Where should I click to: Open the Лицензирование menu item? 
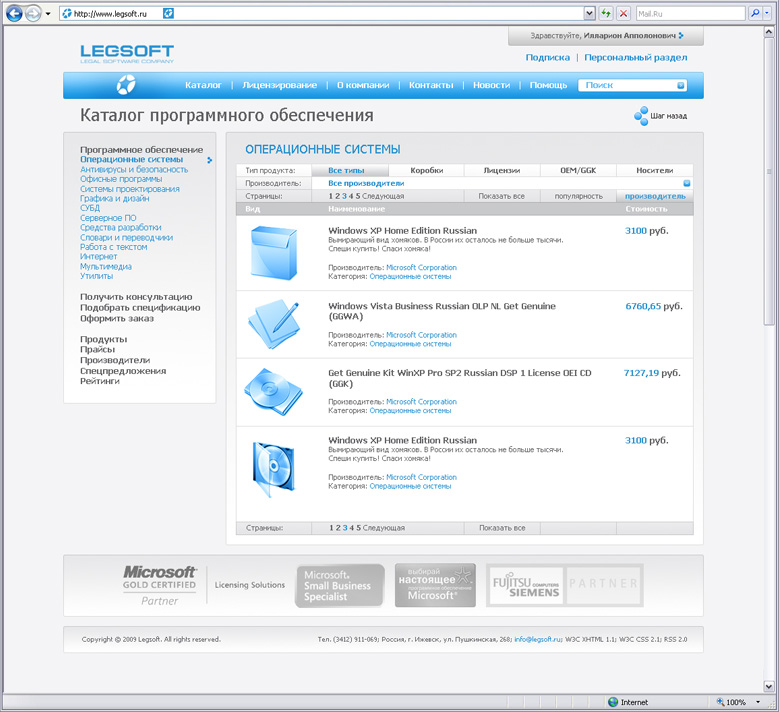pos(280,85)
